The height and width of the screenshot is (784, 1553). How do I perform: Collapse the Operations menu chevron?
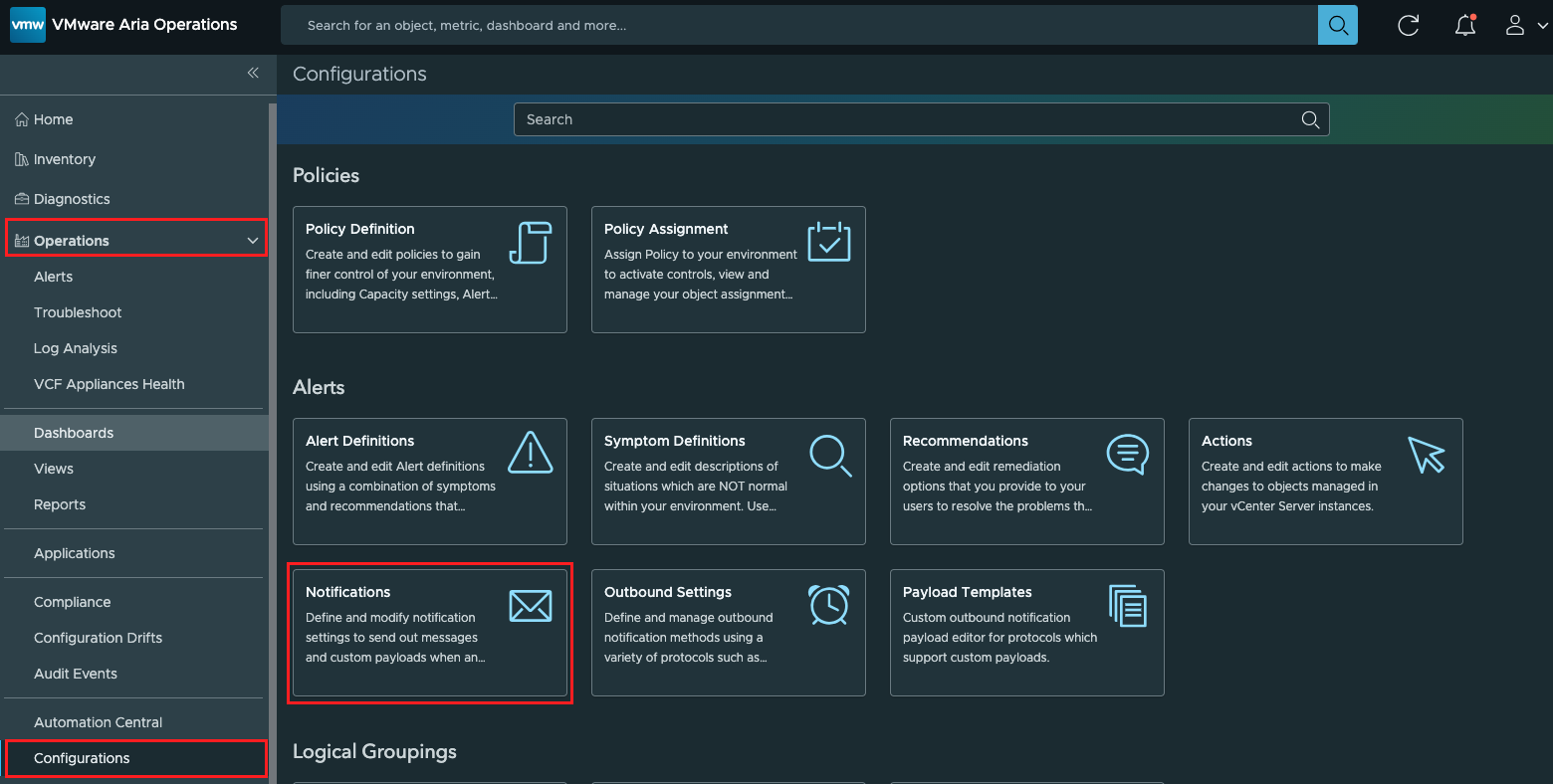pyautogui.click(x=253, y=241)
